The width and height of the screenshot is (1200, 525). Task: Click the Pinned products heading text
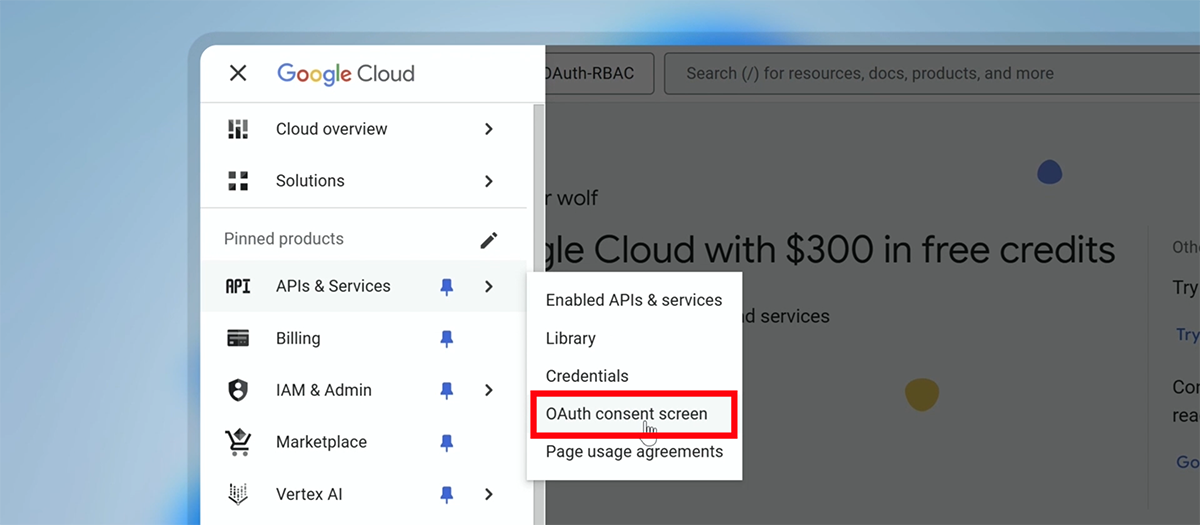coord(284,239)
